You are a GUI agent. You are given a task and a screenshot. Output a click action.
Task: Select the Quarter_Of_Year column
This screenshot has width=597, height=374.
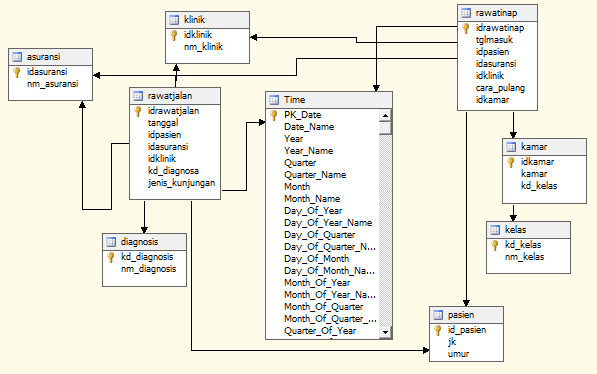(320, 331)
